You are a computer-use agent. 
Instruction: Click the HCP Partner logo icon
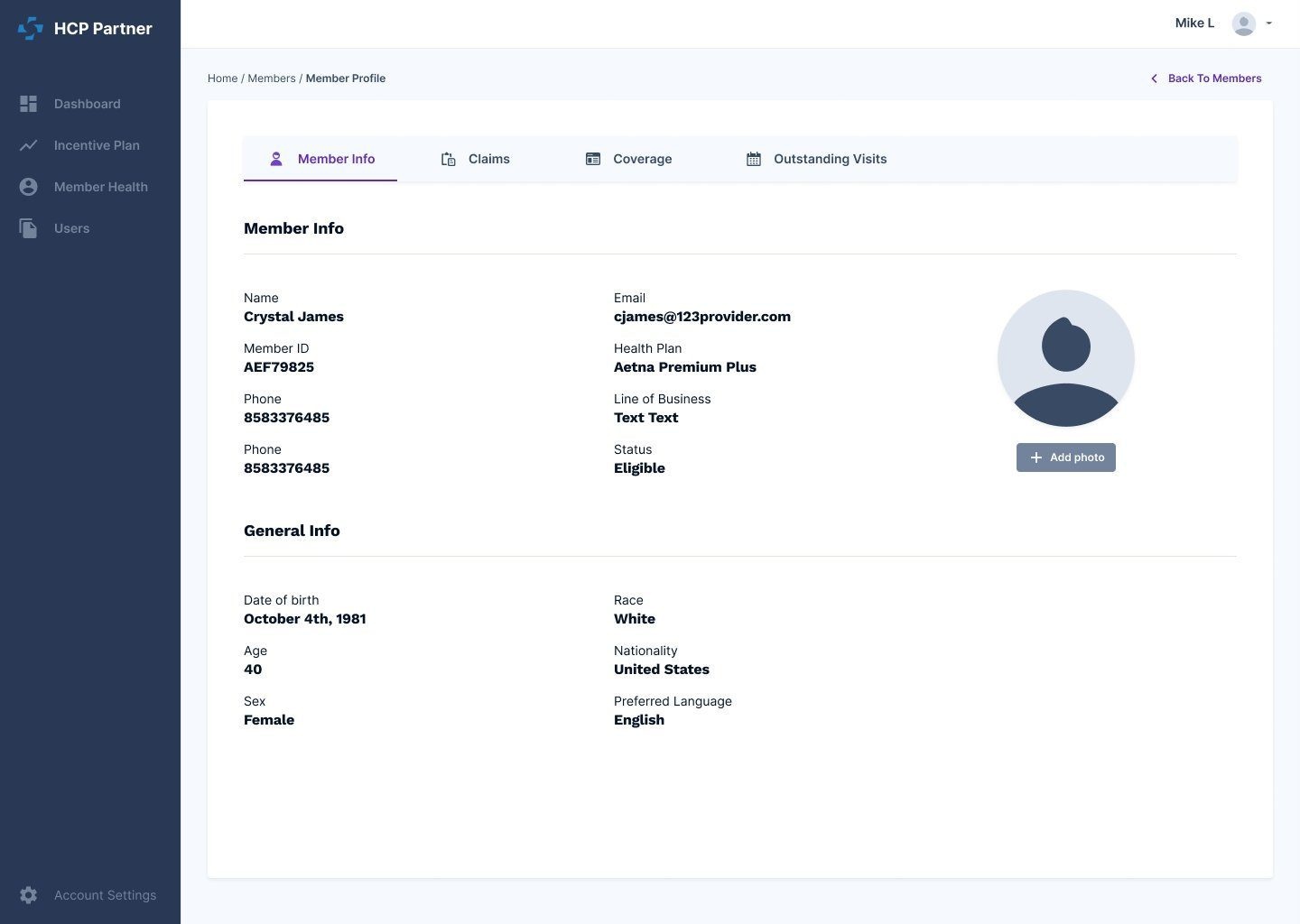[30, 28]
